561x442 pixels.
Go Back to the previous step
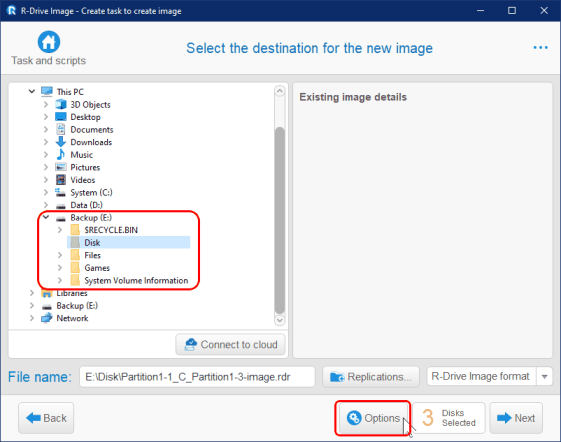pos(46,418)
